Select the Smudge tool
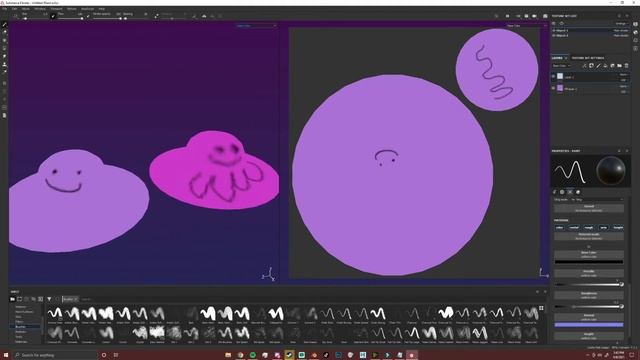 [4, 56]
